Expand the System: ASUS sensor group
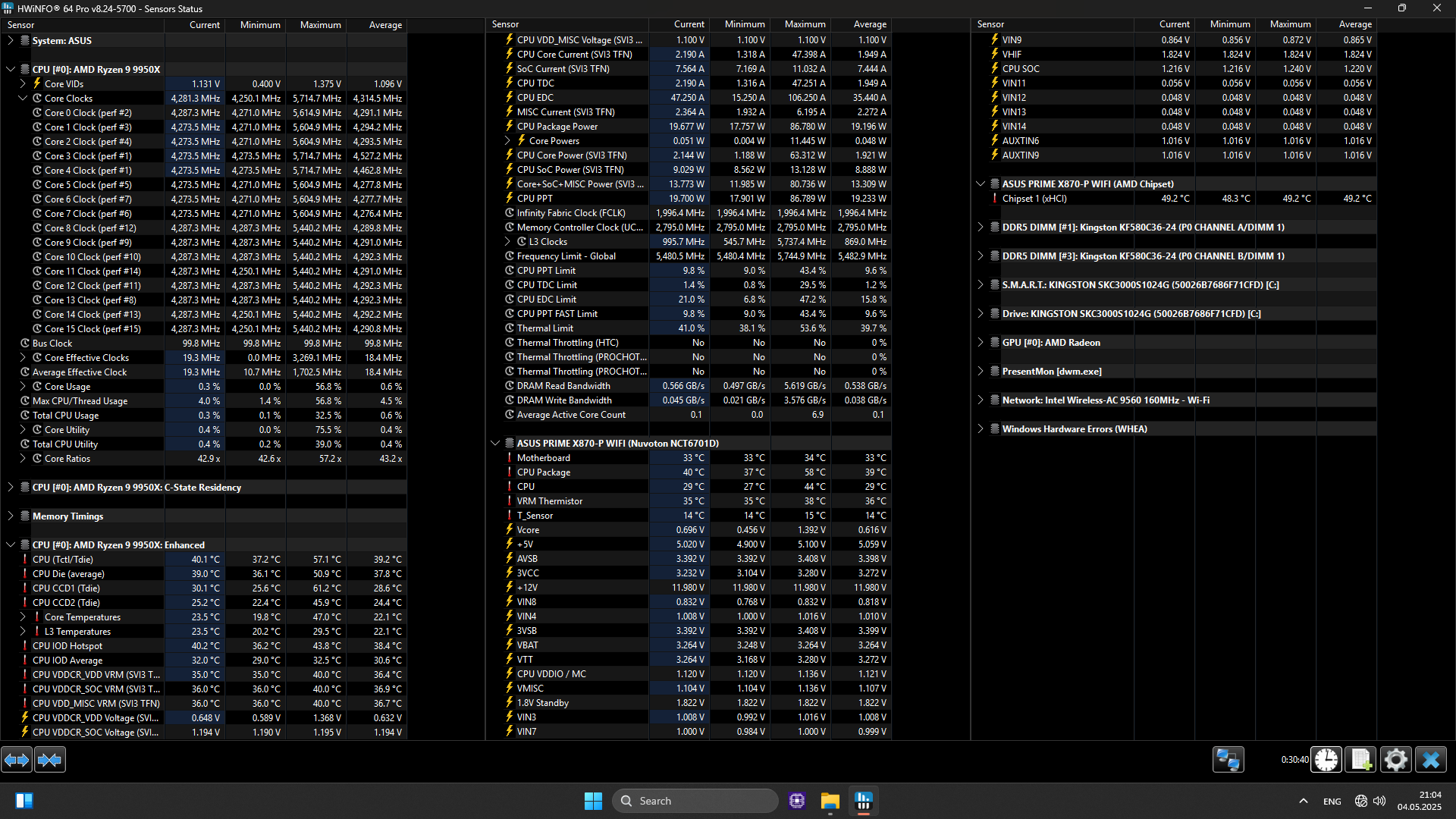1456x819 pixels. (x=11, y=41)
